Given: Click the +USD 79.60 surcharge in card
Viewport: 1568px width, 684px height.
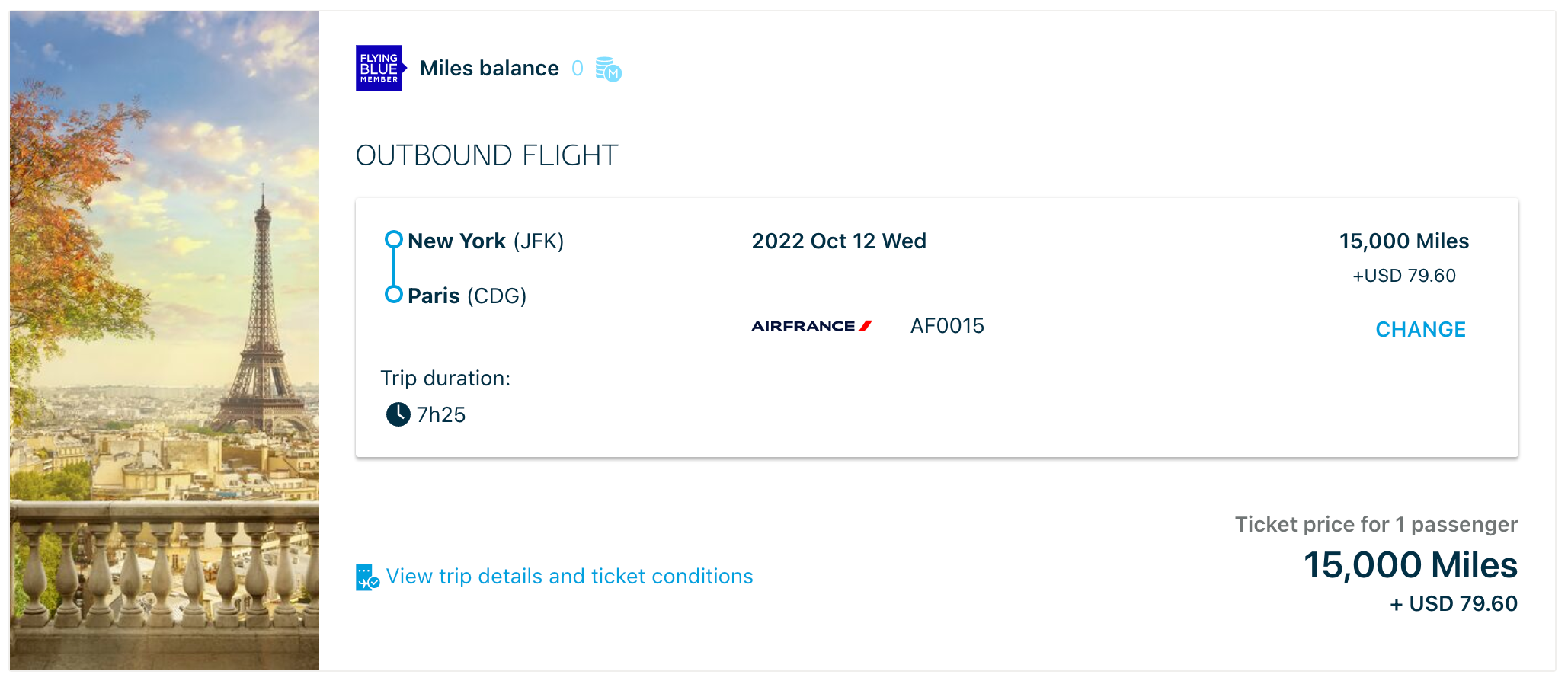Looking at the screenshot, I should pyautogui.click(x=1404, y=276).
